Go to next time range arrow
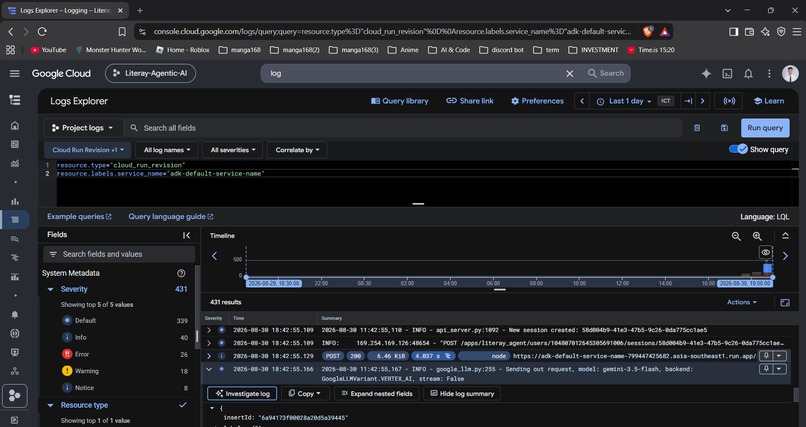This screenshot has width=806, height=427. click(702, 101)
